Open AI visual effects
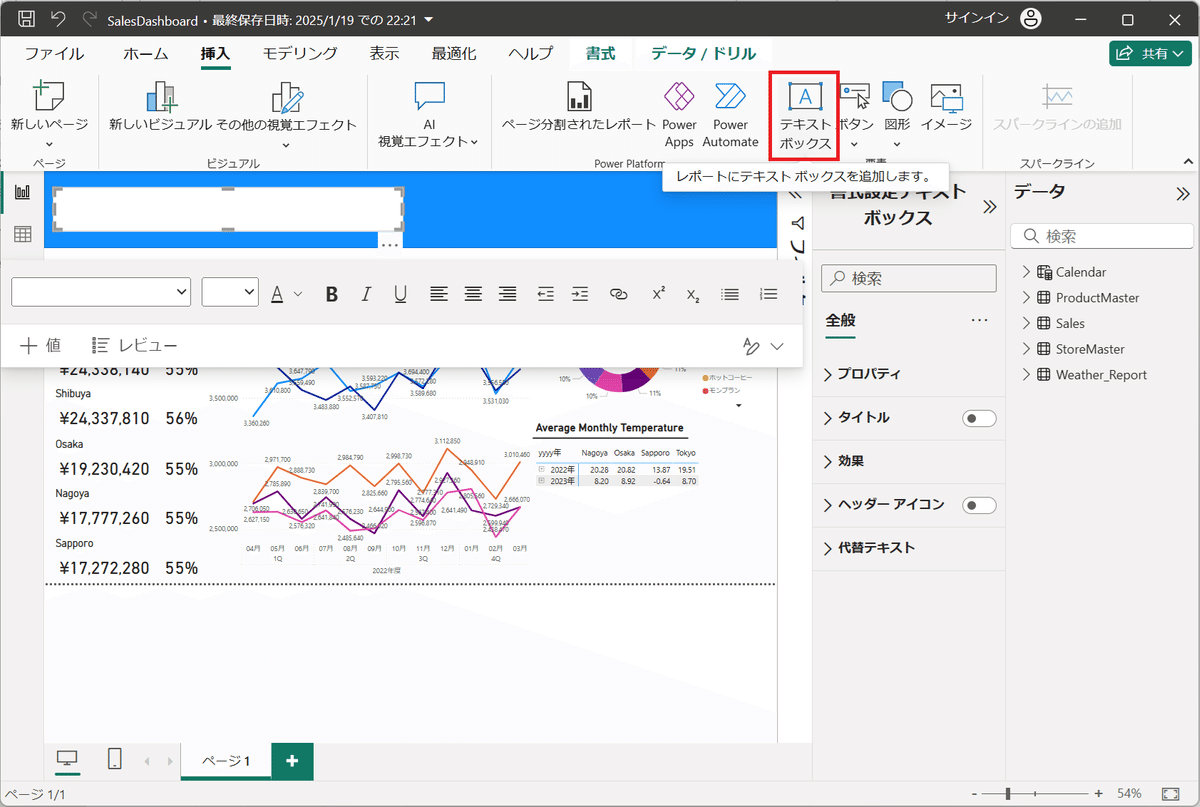This screenshot has width=1200, height=807. pyautogui.click(x=428, y=115)
